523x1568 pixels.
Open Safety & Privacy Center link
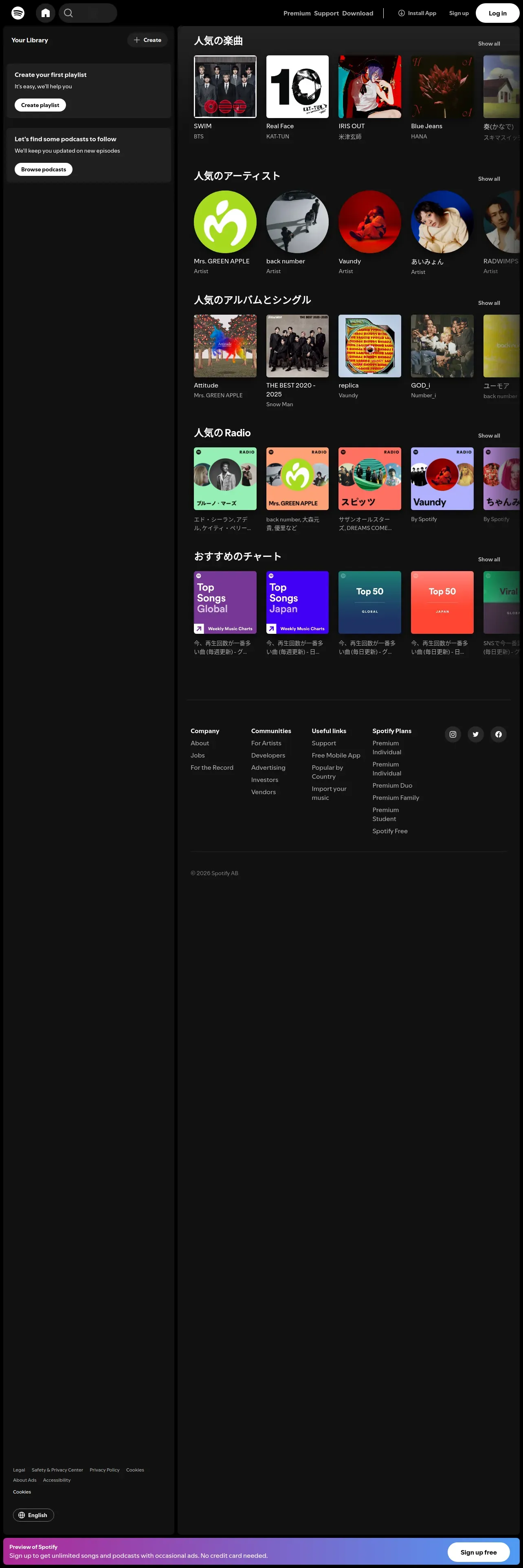tap(57, 1470)
